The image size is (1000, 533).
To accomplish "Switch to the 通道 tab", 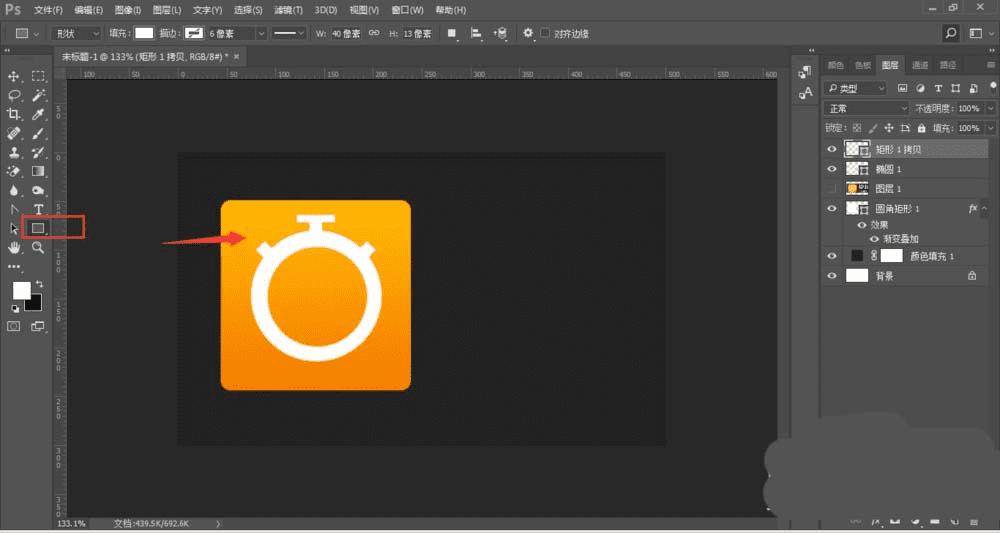I will tap(919, 65).
